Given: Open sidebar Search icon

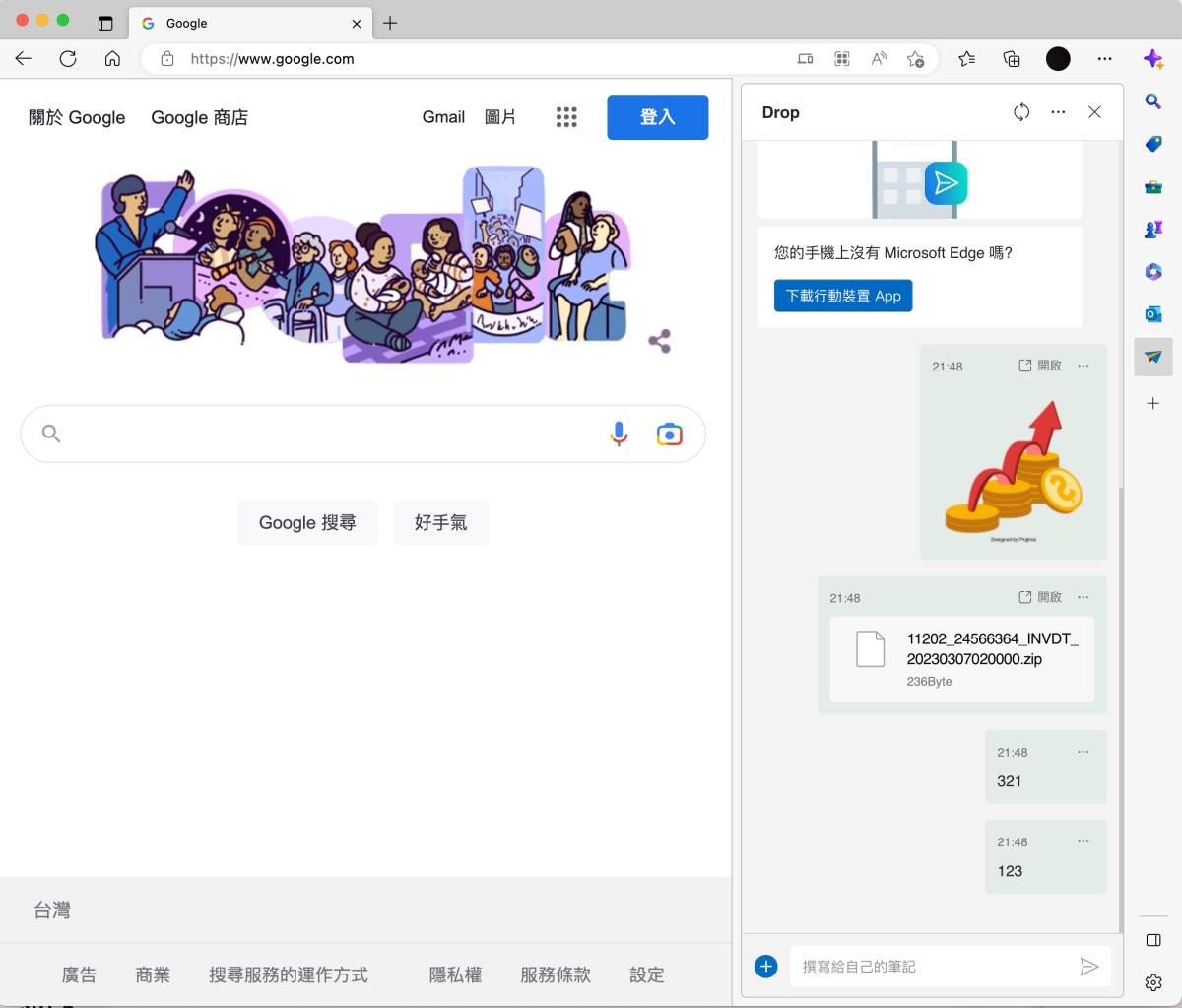Looking at the screenshot, I should (1153, 101).
